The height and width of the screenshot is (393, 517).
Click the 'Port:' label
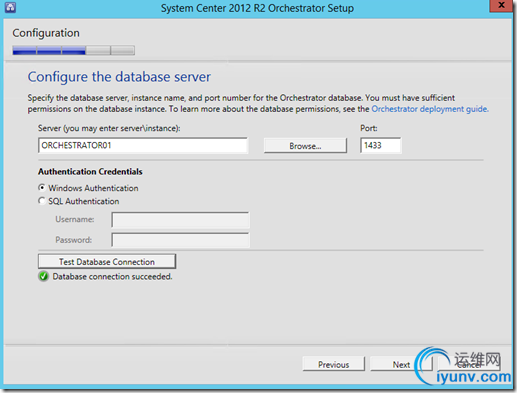pyautogui.click(x=369, y=128)
